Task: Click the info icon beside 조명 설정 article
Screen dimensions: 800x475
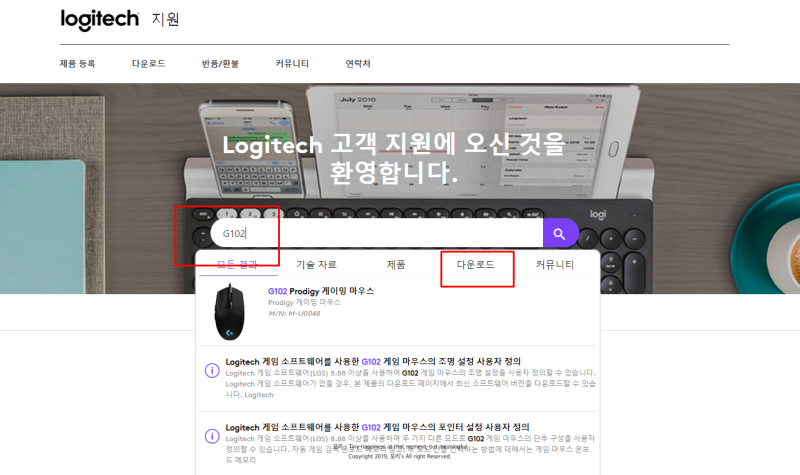Action: click(x=212, y=370)
